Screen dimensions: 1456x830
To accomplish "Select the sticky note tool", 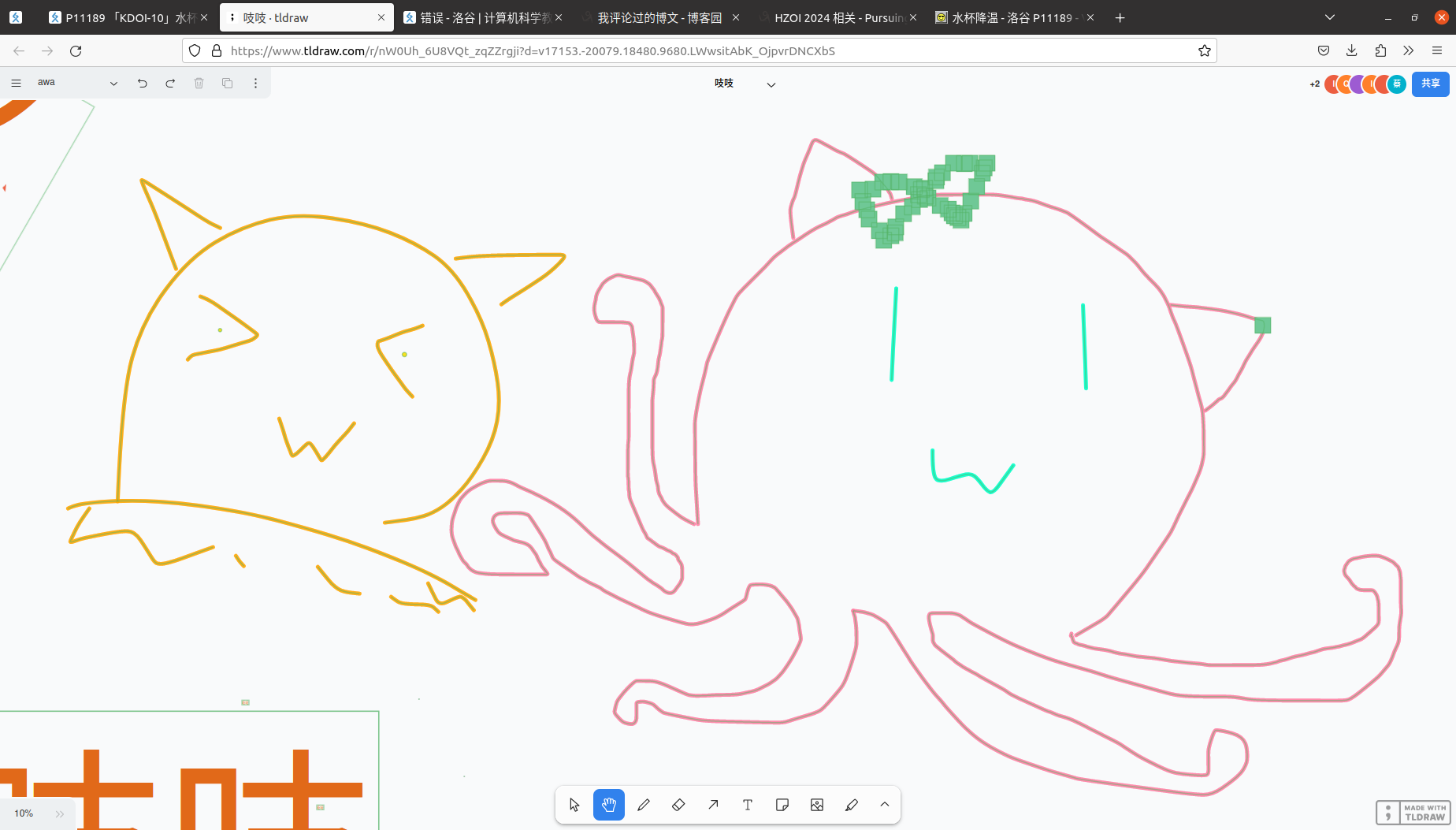I will (x=782, y=805).
